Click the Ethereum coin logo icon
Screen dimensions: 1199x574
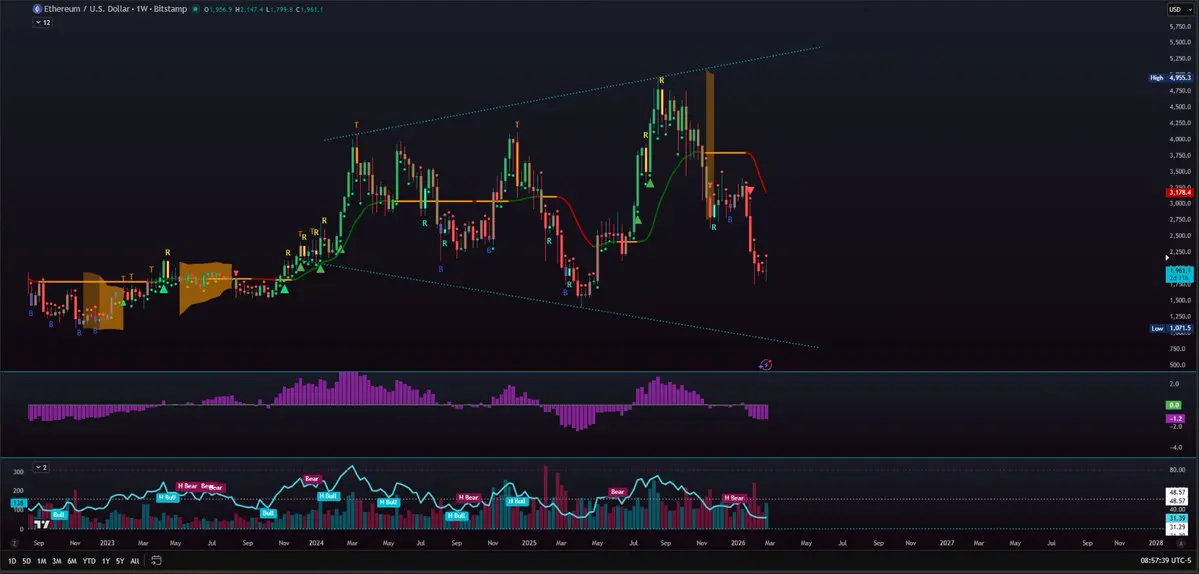[x=36, y=10]
